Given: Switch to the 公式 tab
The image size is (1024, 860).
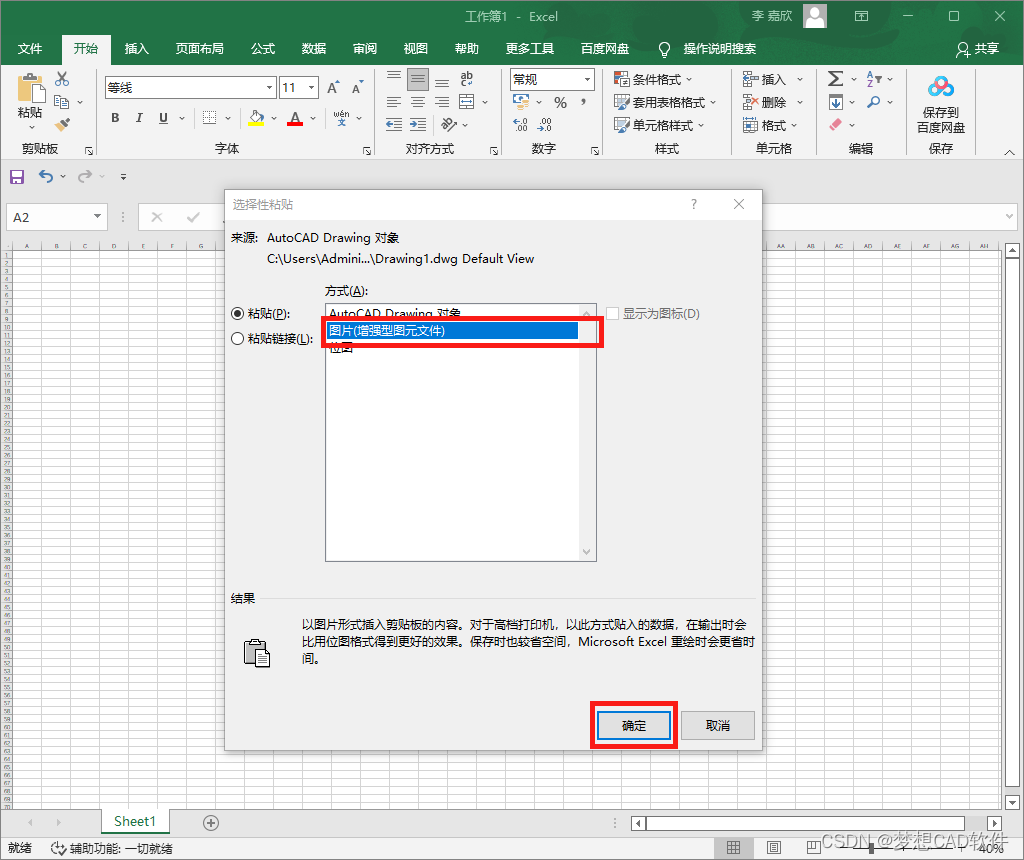Looking at the screenshot, I should point(263,49).
